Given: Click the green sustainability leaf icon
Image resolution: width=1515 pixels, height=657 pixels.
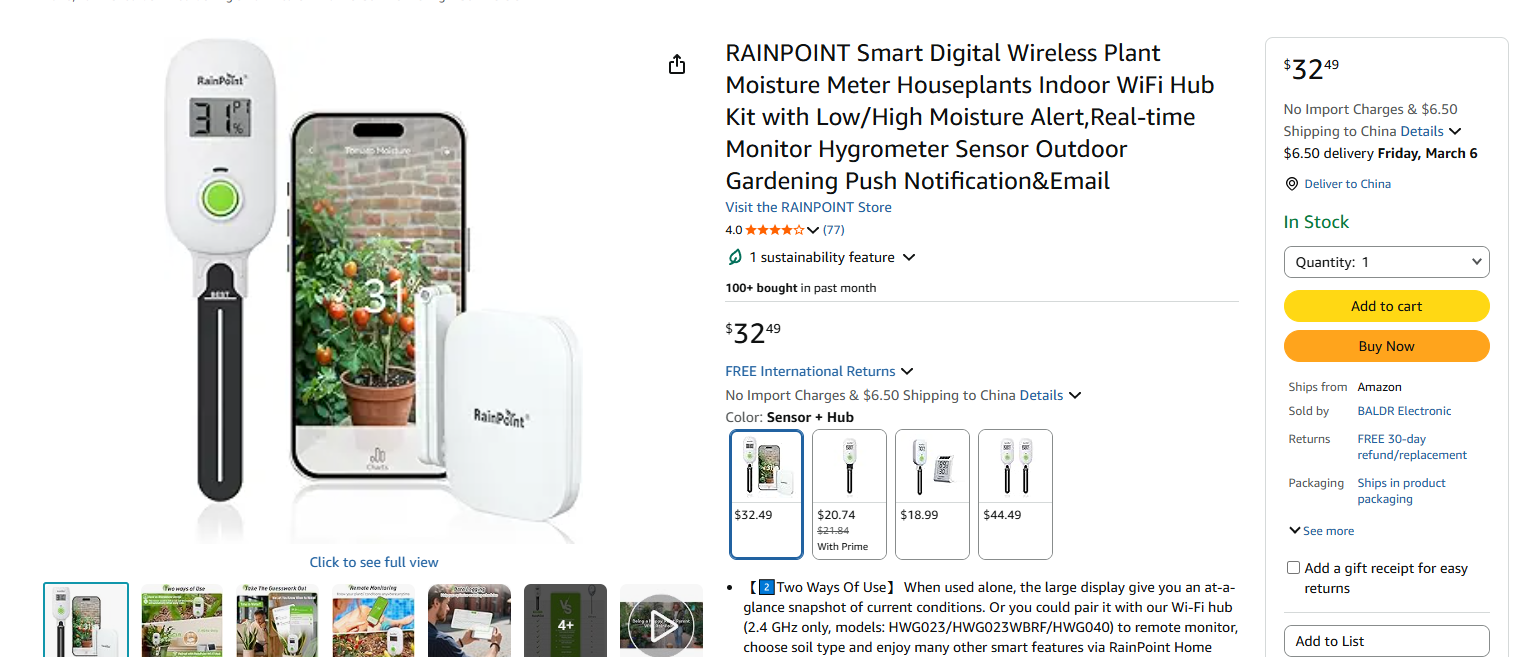Looking at the screenshot, I should pyautogui.click(x=735, y=258).
